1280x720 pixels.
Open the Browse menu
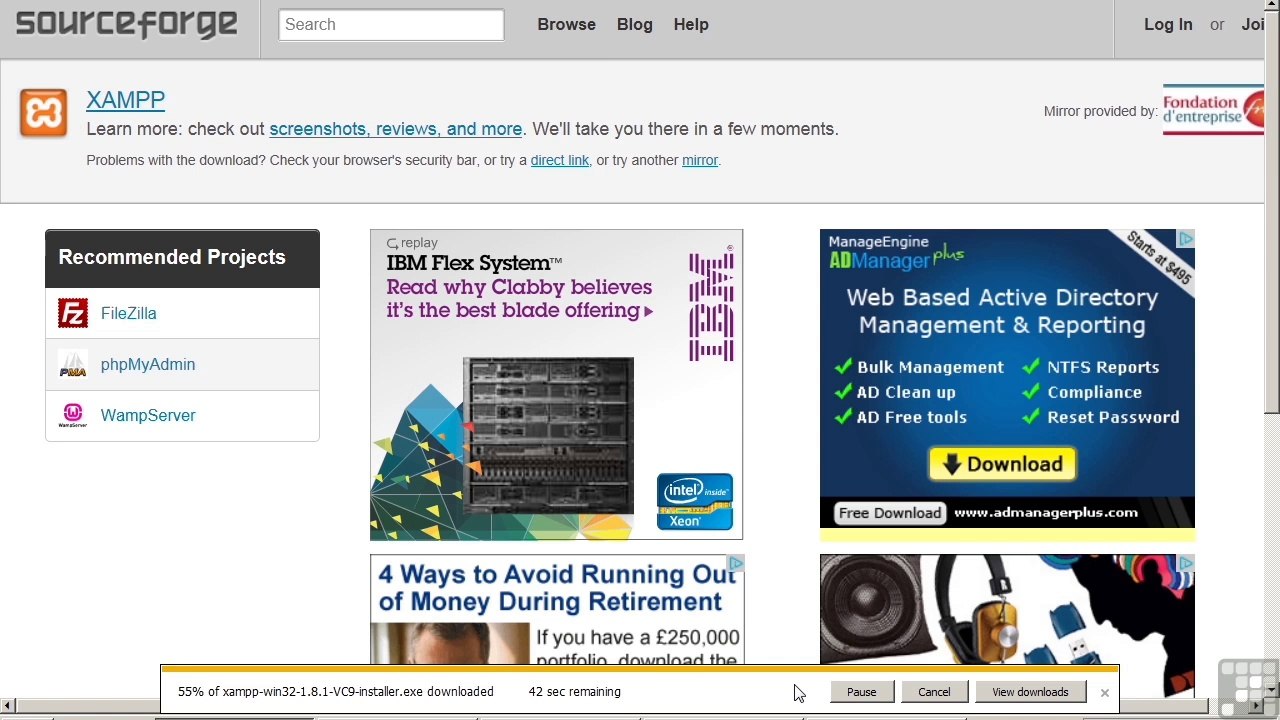point(566,25)
